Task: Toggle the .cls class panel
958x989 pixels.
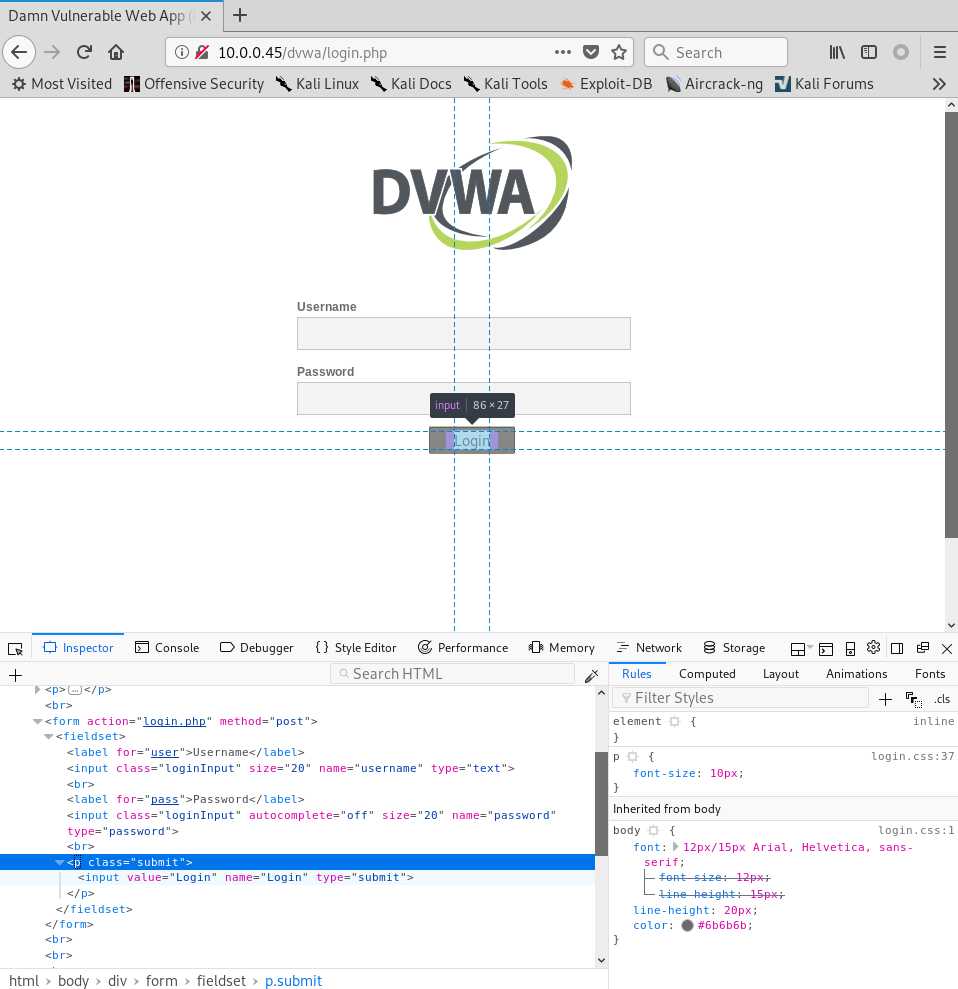Action: pos(942,699)
